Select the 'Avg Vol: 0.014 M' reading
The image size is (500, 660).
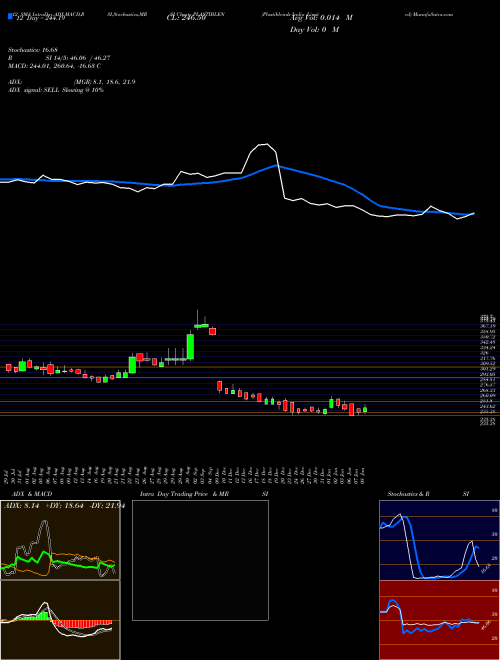[321, 18]
